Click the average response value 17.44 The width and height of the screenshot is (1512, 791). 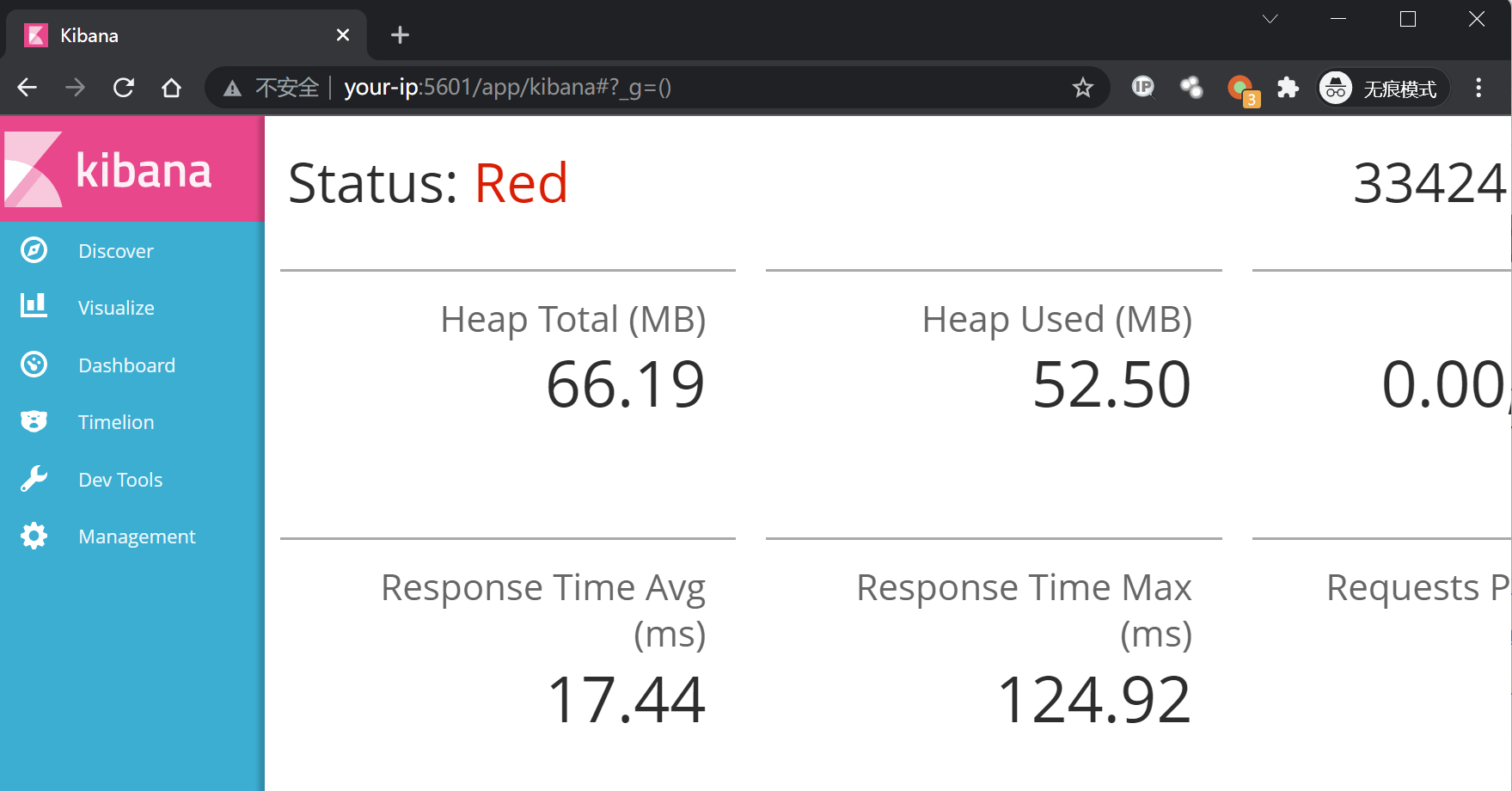click(x=626, y=700)
